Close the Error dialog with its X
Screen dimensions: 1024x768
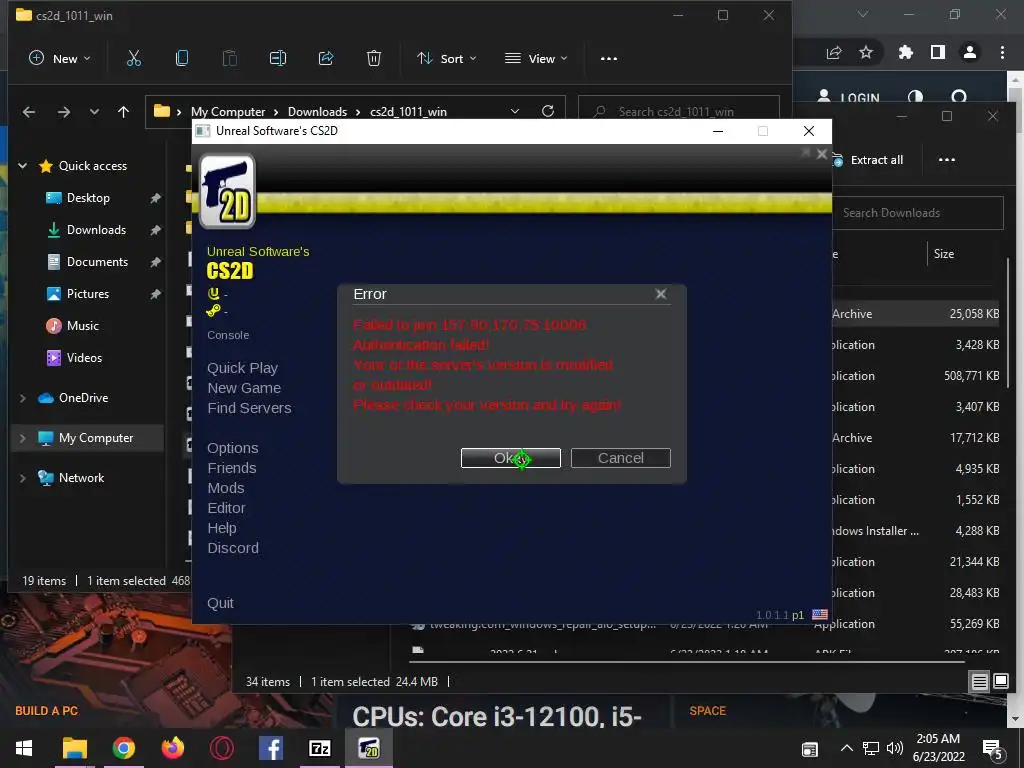coord(661,294)
